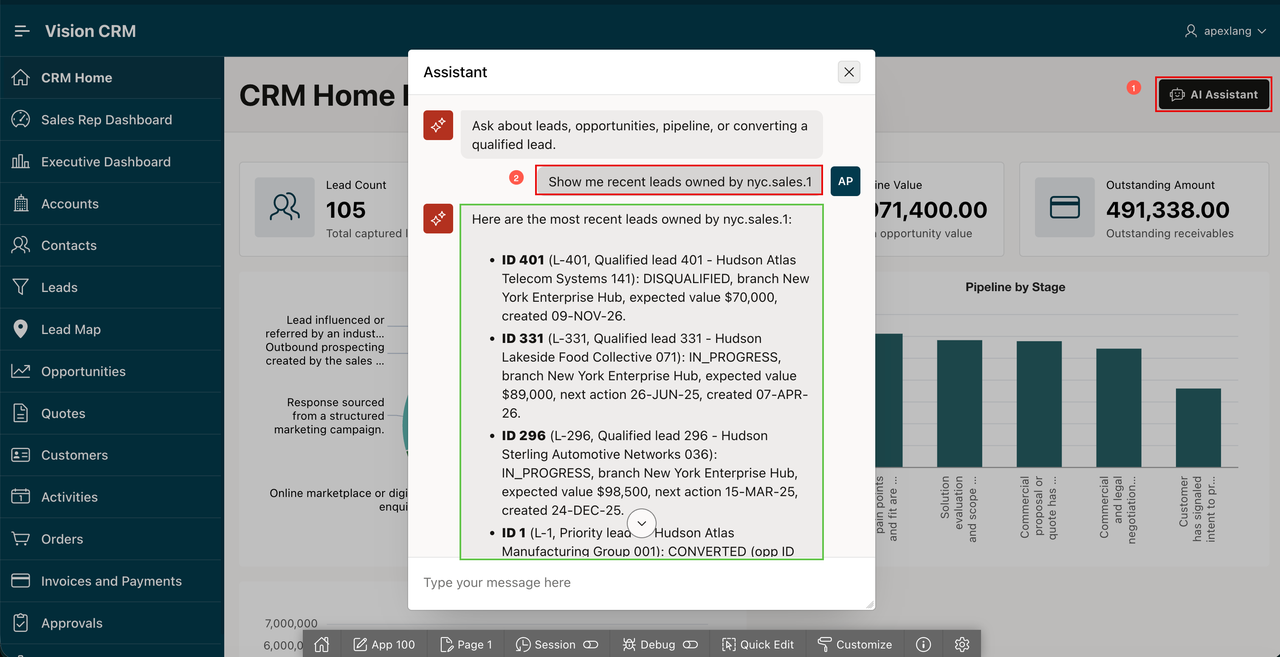Close the Assistant dialog
Image resolution: width=1280 pixels, height=657 pixels.
849,72
